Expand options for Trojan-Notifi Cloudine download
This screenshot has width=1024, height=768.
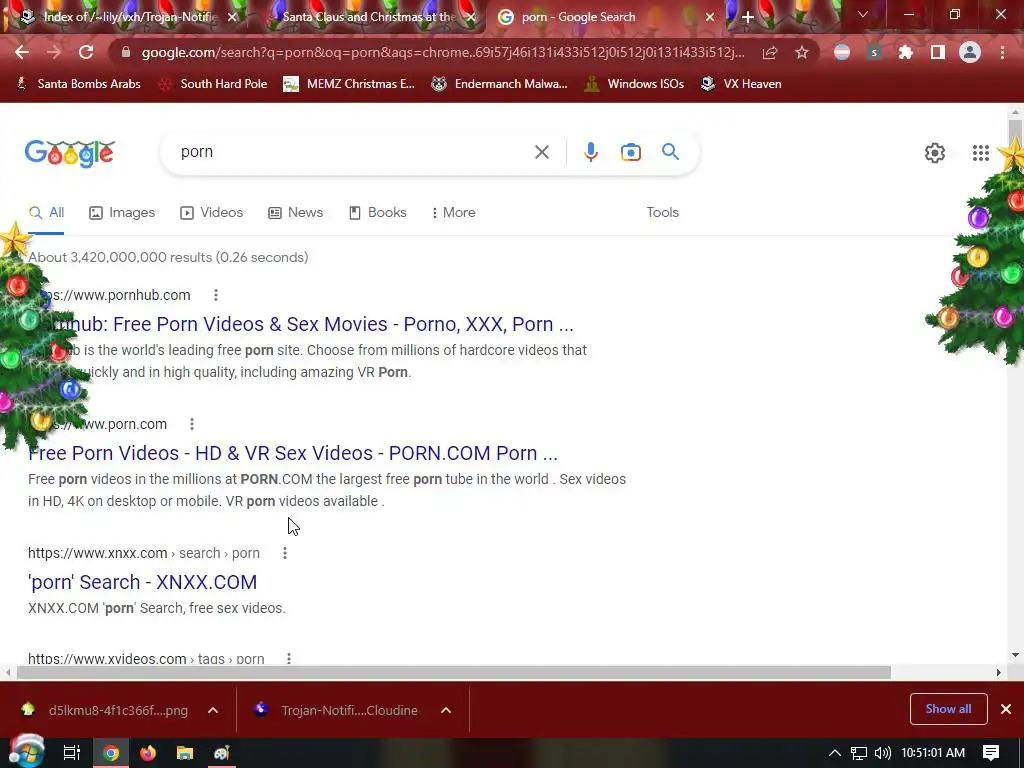click(x=446, y=710)
